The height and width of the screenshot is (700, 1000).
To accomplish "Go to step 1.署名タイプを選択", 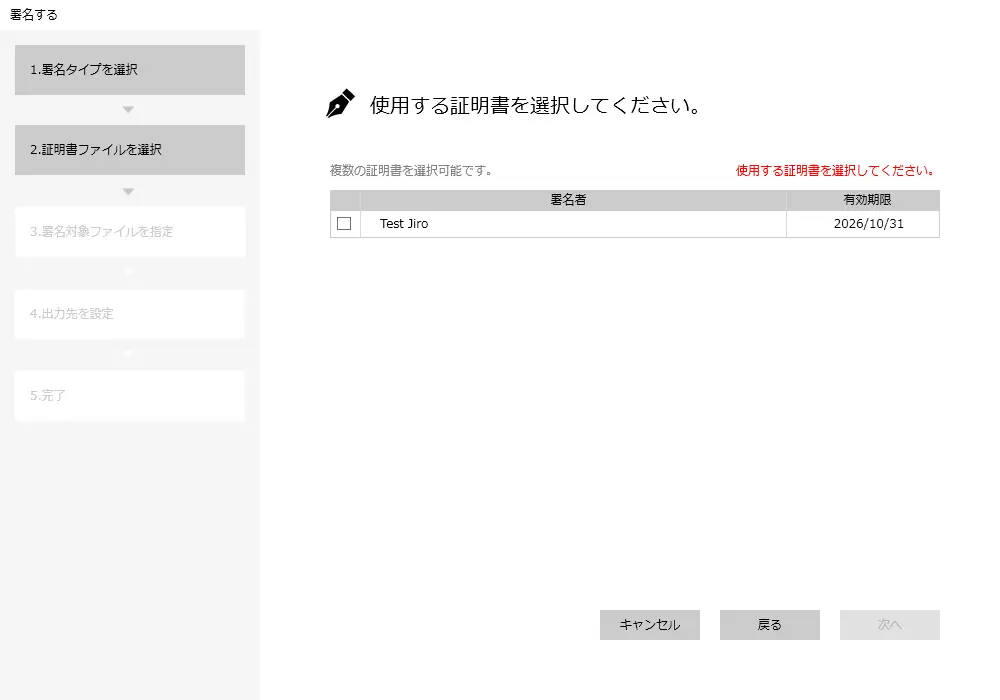I will click(x=130, y=70).
